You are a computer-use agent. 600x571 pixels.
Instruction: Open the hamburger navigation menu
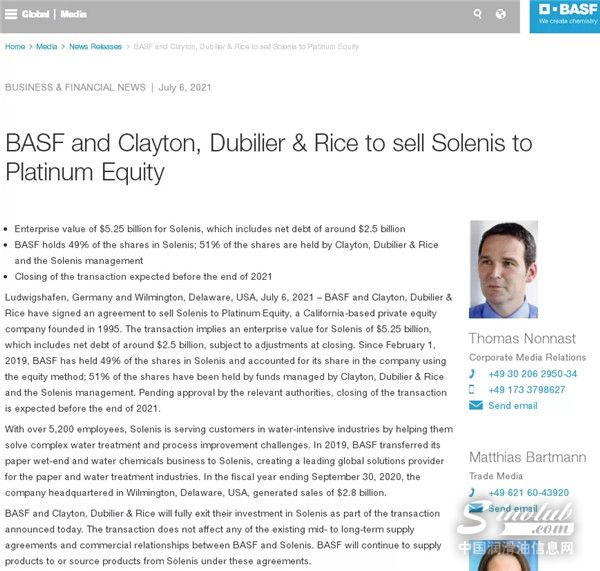pyautogui.click(x=11, y=14)
